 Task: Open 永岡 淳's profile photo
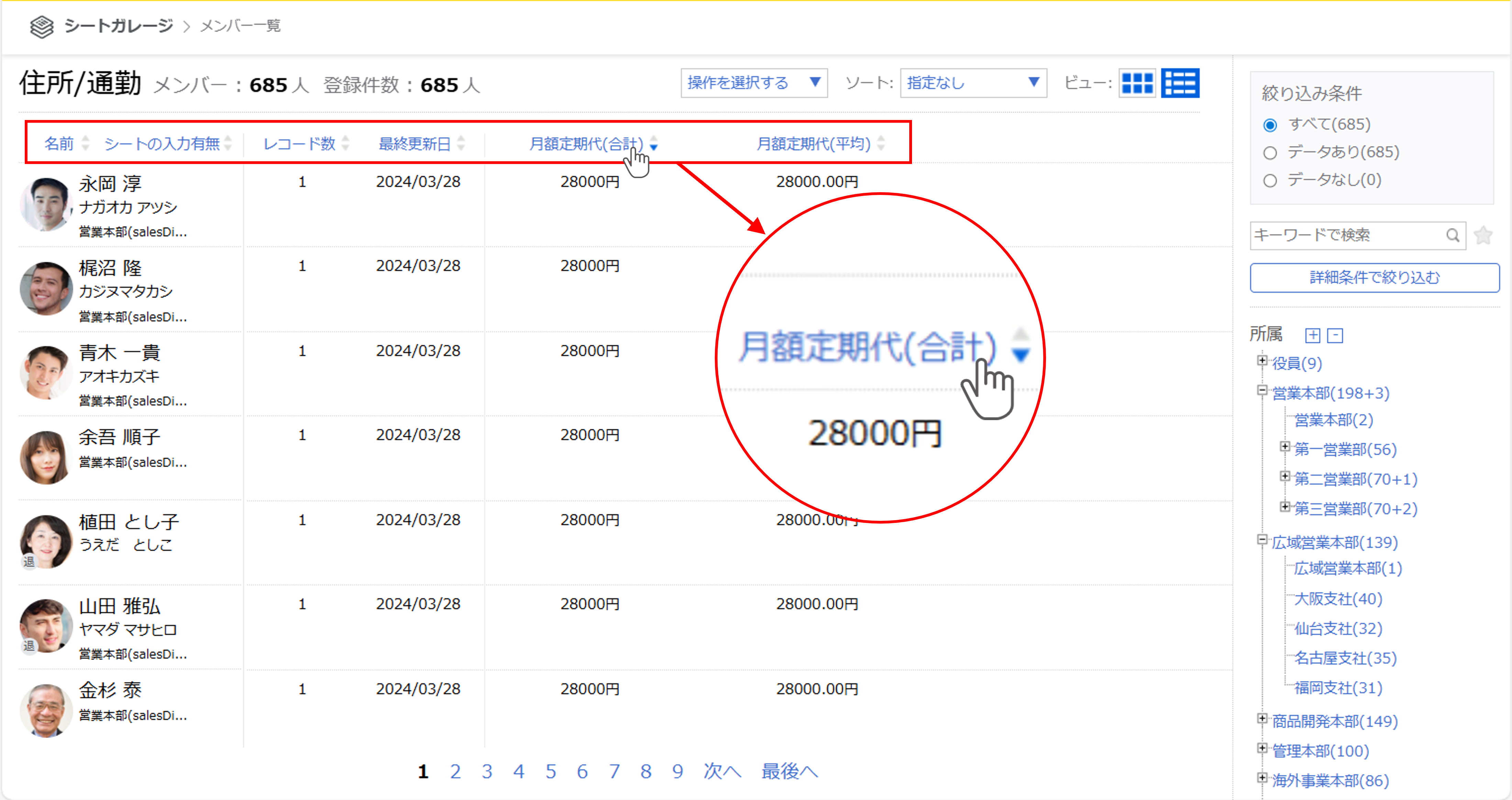tap(46, 205)
